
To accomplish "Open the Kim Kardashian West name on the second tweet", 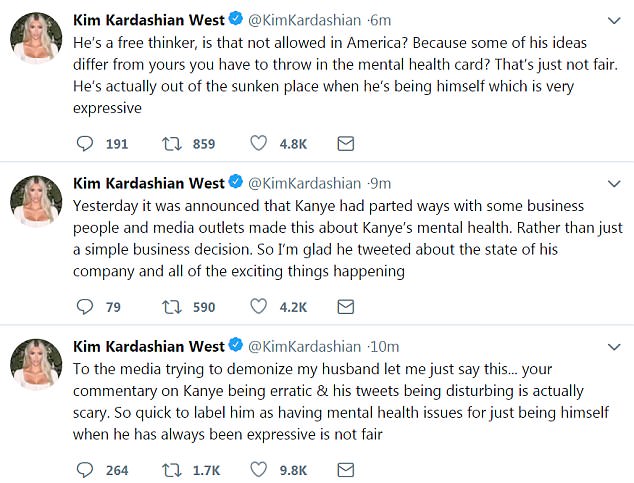I will click(149, 183).
